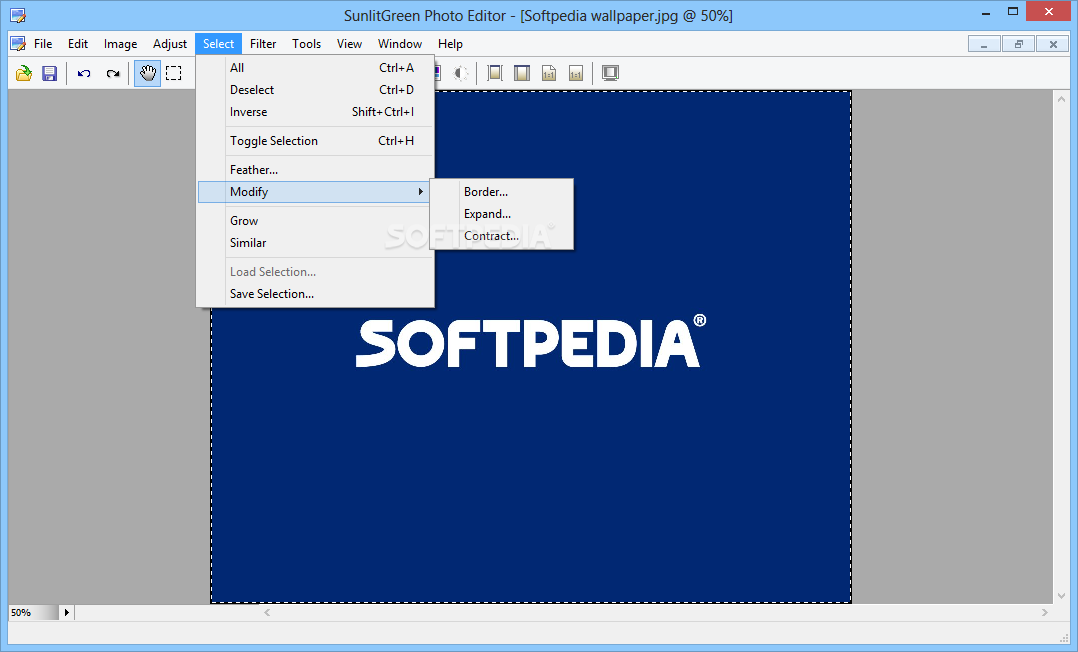Viewport: 1078px width, 652px height.
Task: Choose Border... in Modify submenu
Action: [x=501, y=191]
